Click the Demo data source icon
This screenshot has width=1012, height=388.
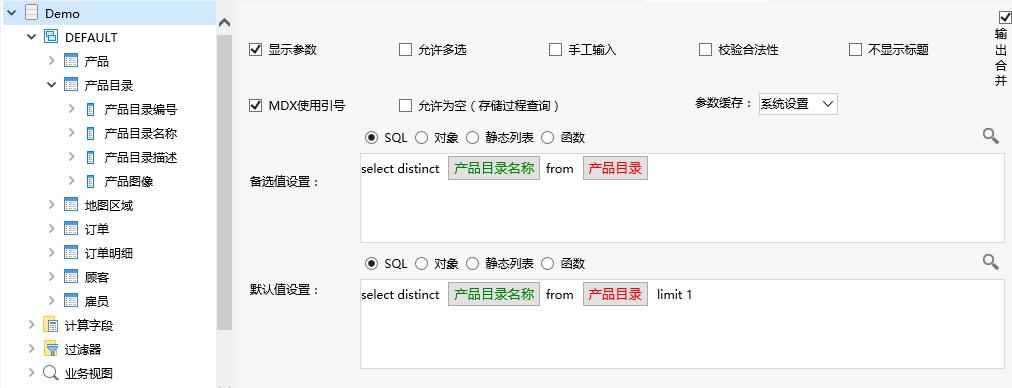[x=31, y=13]
